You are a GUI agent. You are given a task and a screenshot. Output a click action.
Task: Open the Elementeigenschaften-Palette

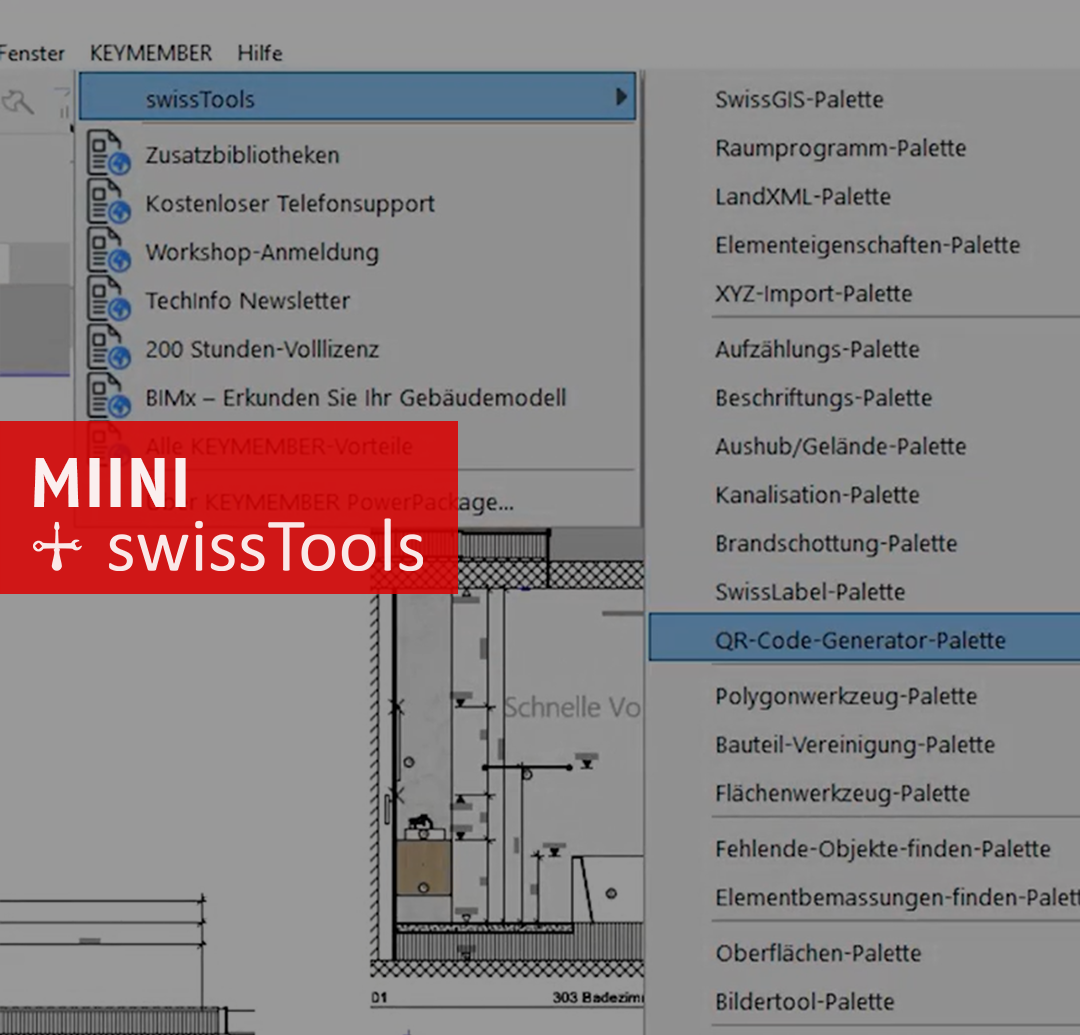point(867,245)
